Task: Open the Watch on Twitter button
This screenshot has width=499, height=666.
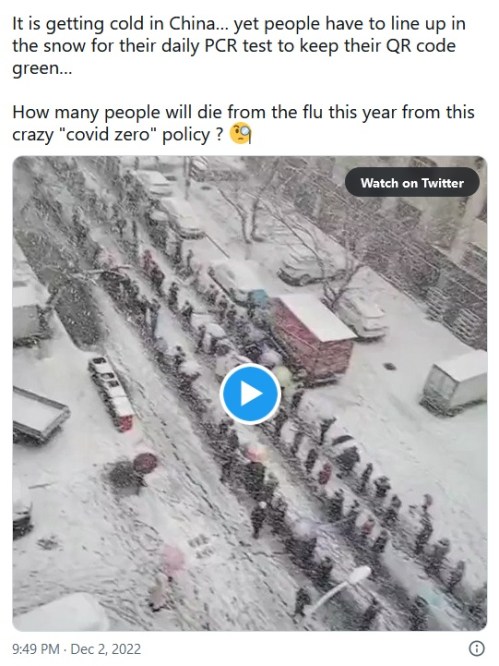Action: click(x=412, y=183)
